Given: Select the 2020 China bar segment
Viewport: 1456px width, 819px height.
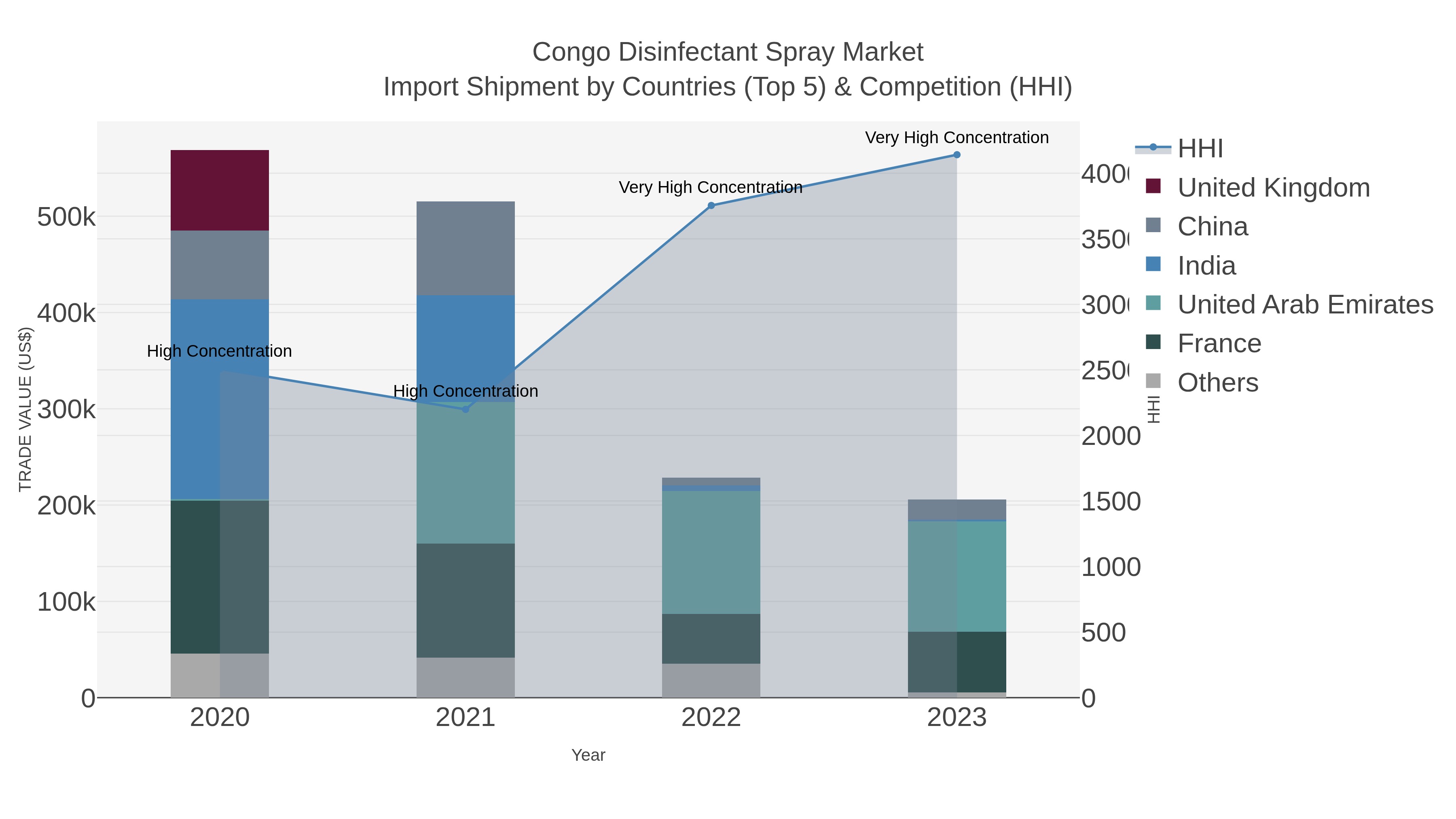Looking at the screenshot, I should (x=220, y=265).
